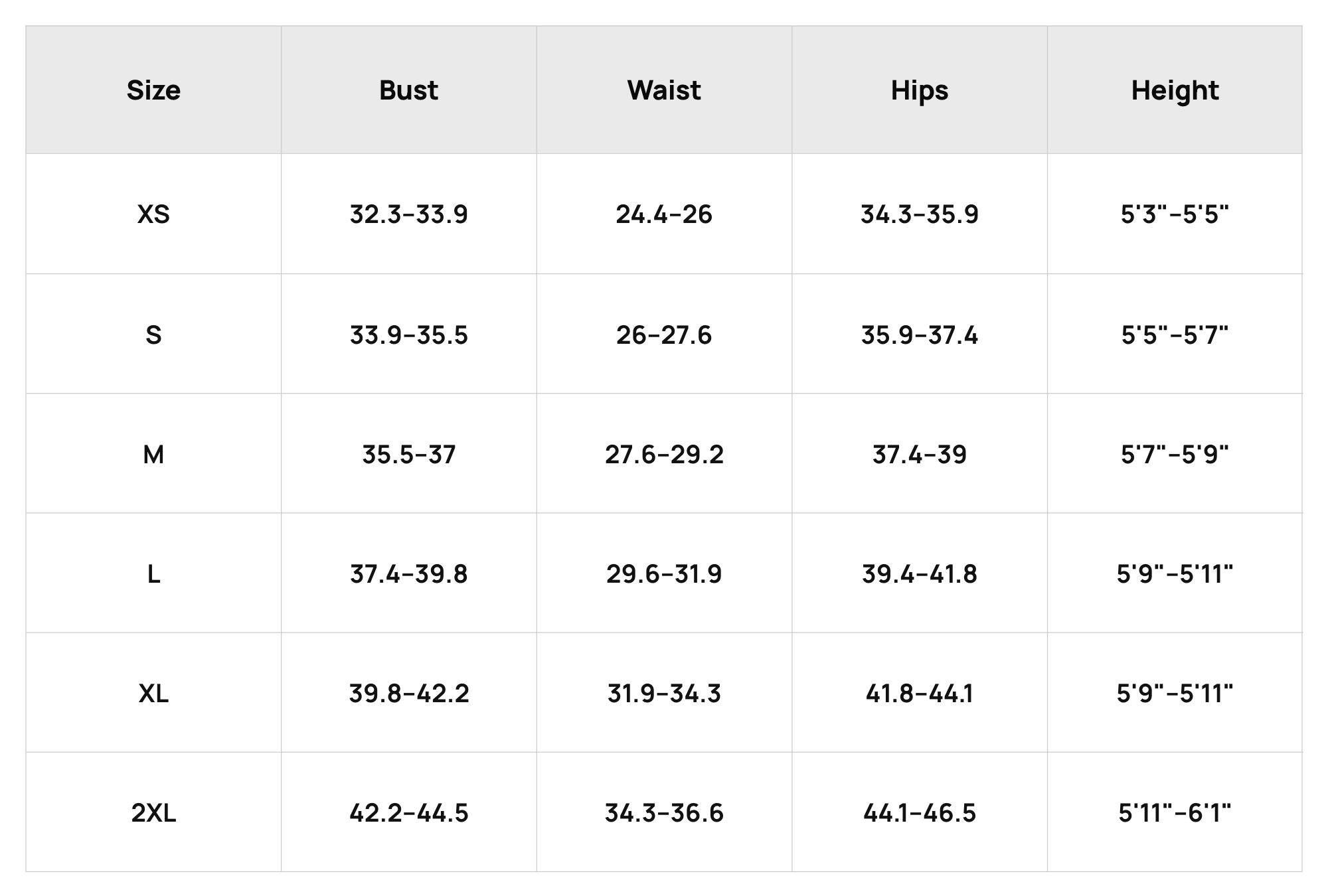Click hips value 44.1–46.5
Screen dimensions: 1328x896
click(x=920, y=813)
